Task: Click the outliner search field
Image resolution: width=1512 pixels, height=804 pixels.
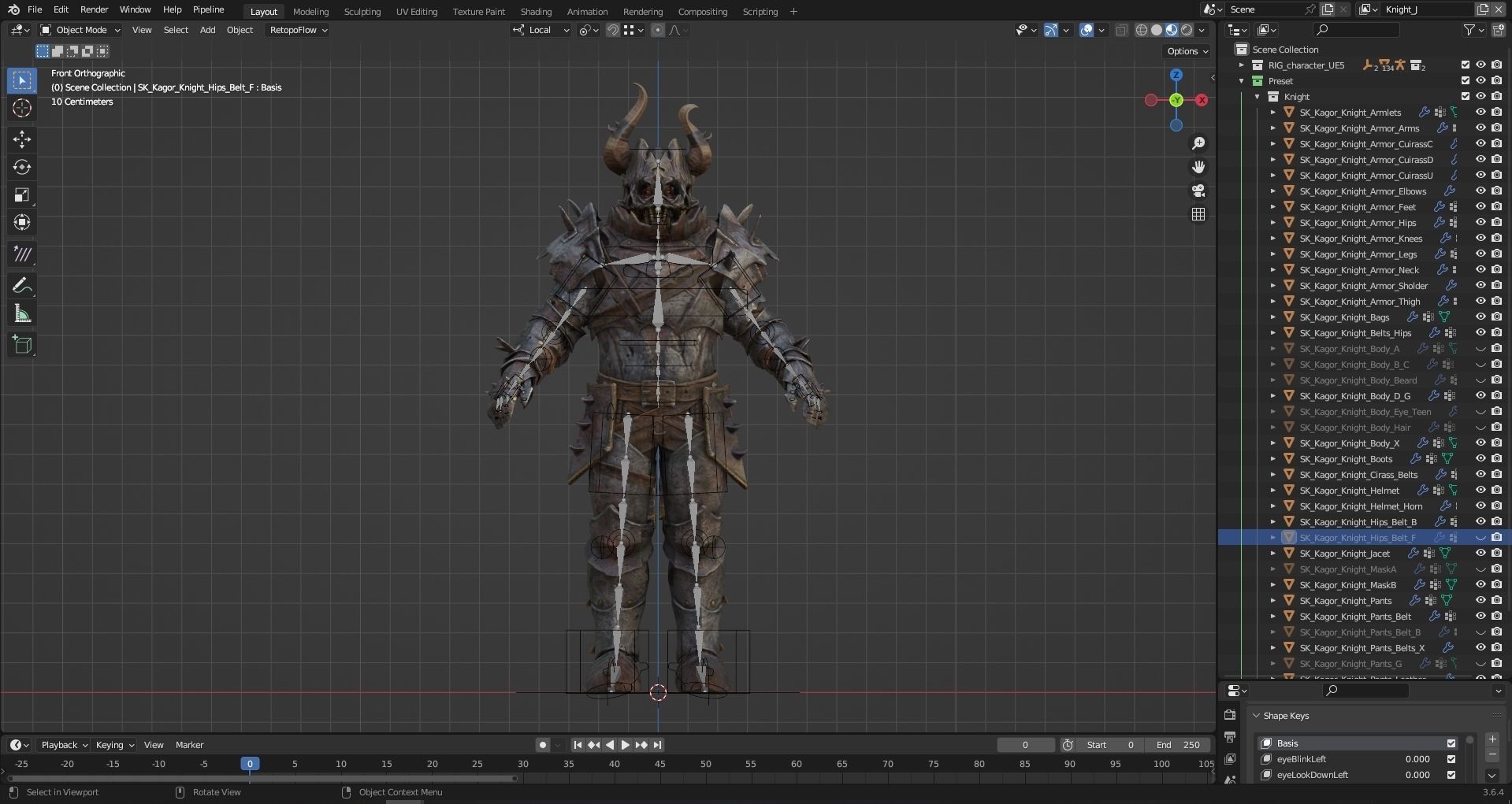Action: coord(1356,30)
